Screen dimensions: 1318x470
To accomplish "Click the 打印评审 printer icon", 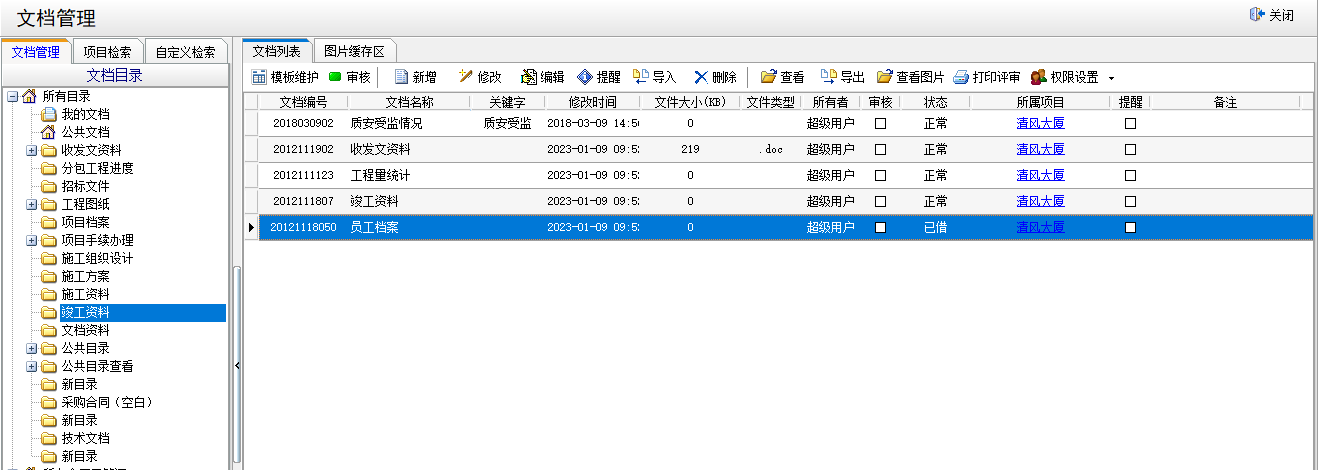I will [x=961, y=77].
